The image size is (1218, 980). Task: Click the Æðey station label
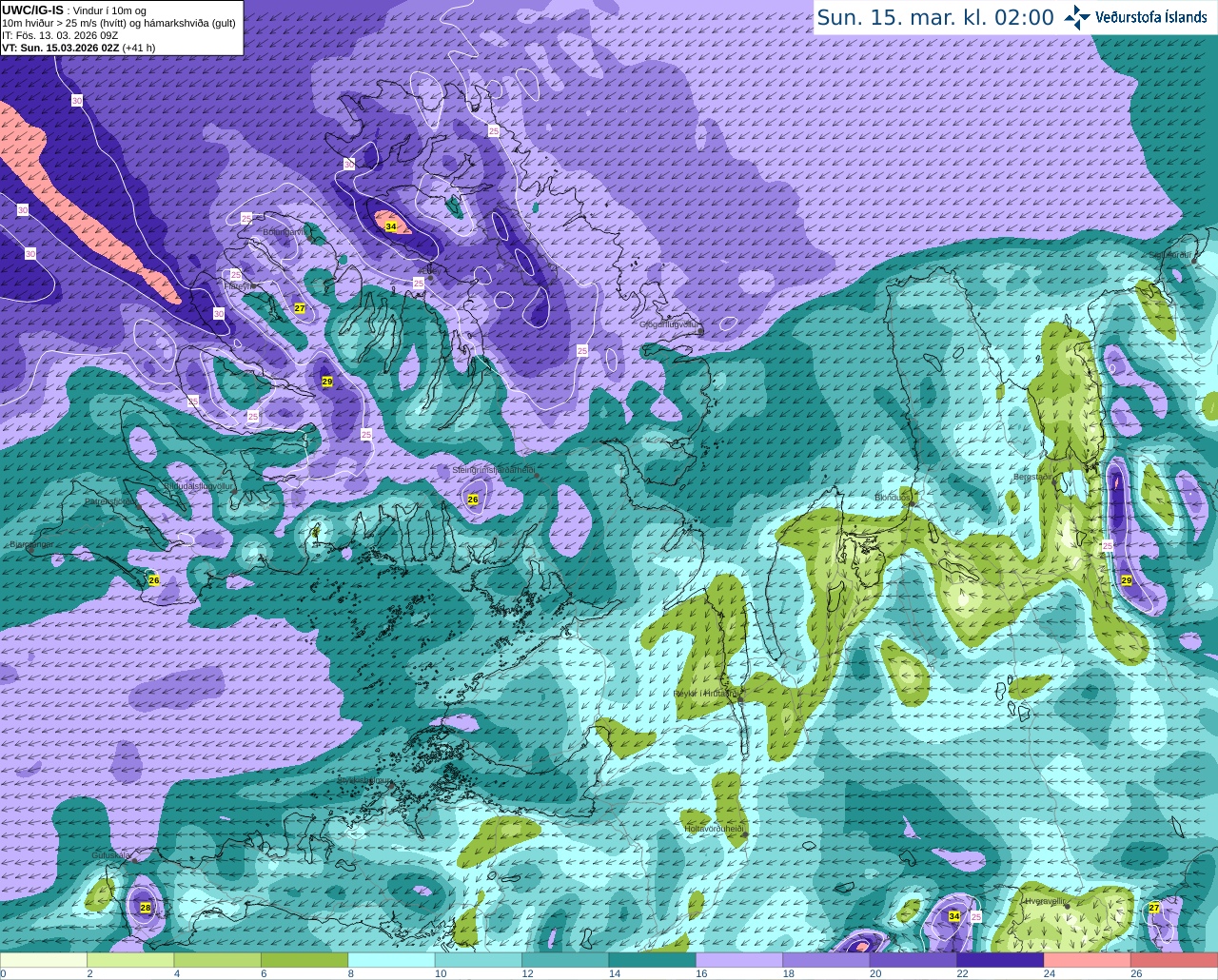click(x=430, y=269)
